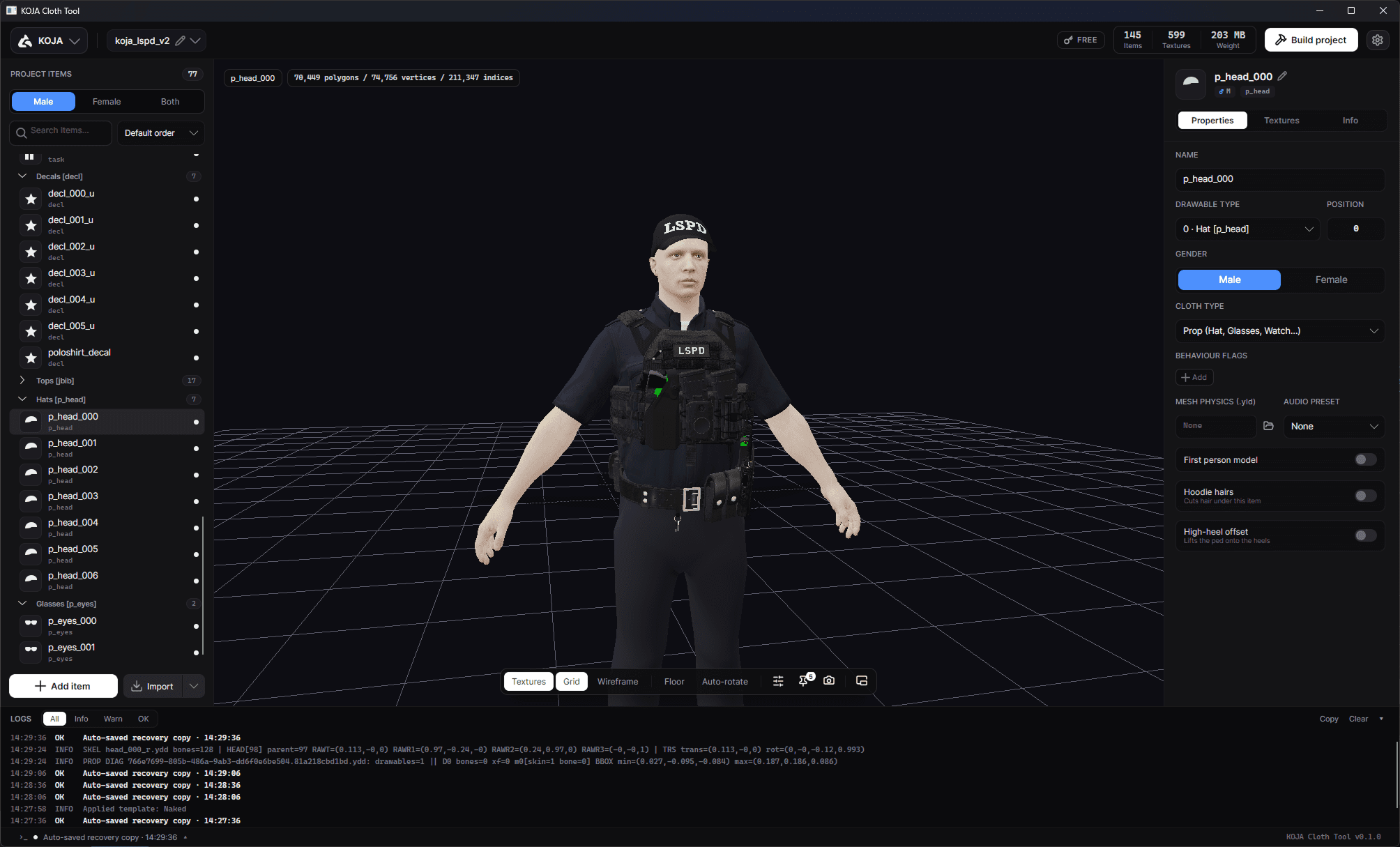Click the edit pencil next to p_head_000 title
Screen dimensions: 1400x847
1283,76
